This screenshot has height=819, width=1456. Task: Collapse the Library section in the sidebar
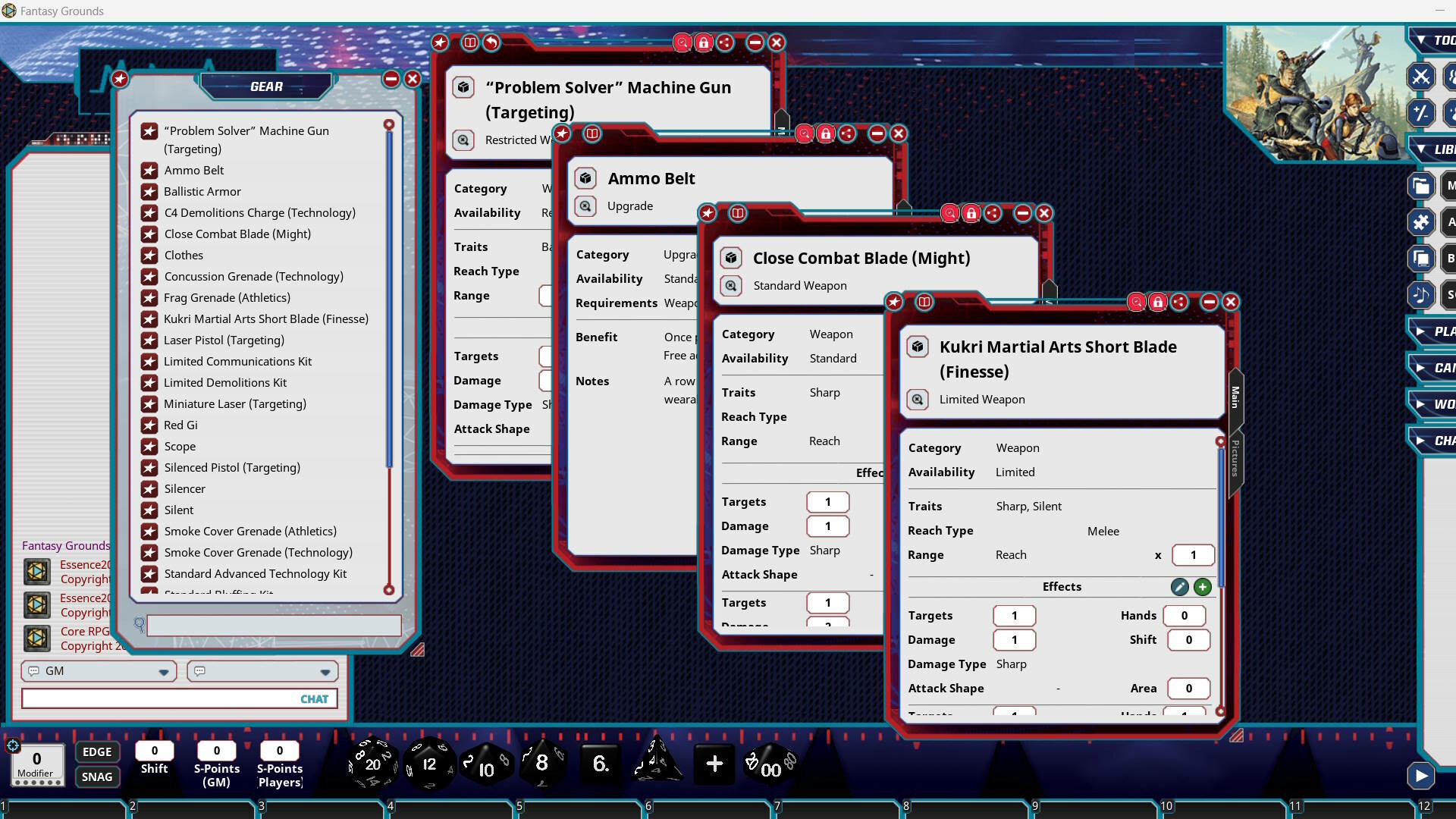click(x=1421, y=149)
